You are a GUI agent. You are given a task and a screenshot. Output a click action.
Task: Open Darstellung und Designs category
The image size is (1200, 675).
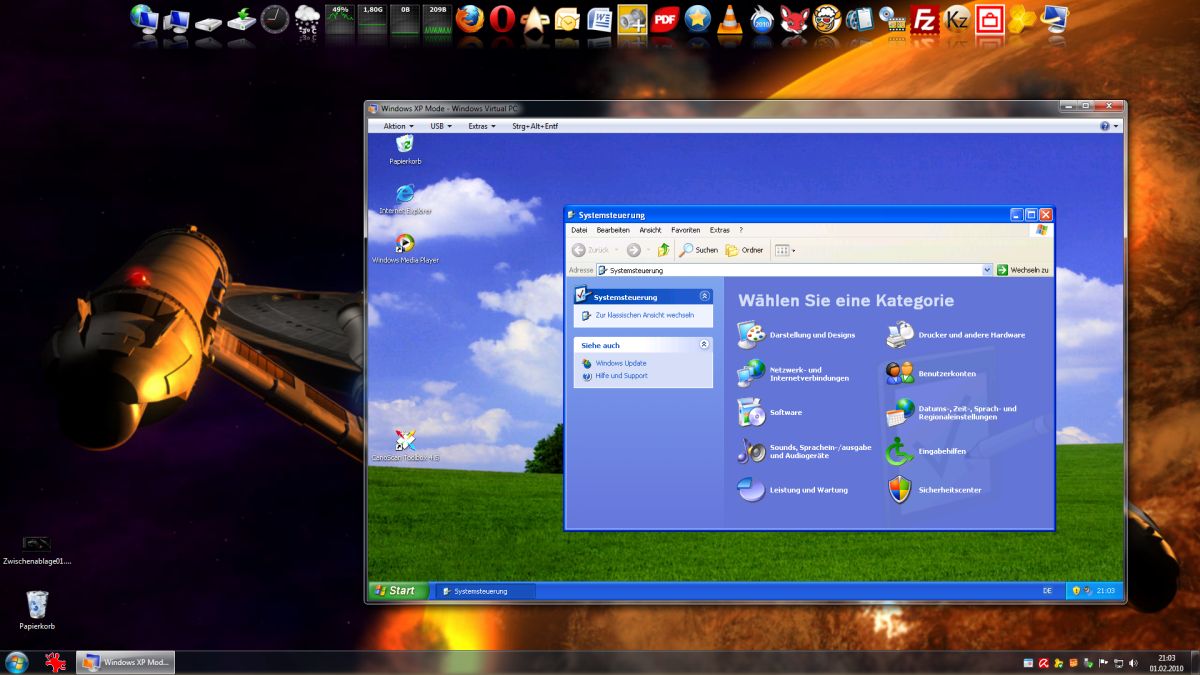coord(796,335)
